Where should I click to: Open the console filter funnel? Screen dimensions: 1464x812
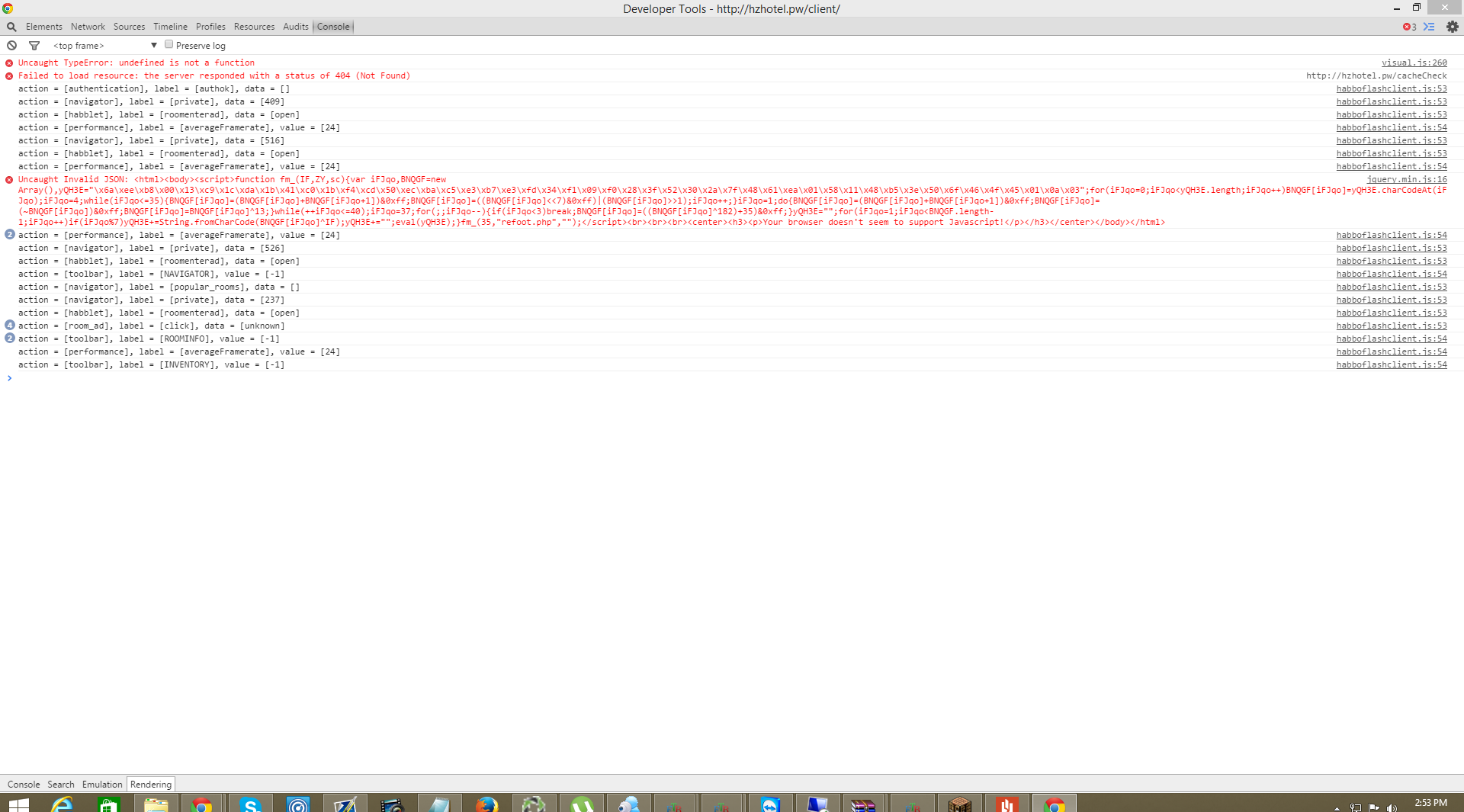[34, 46]
